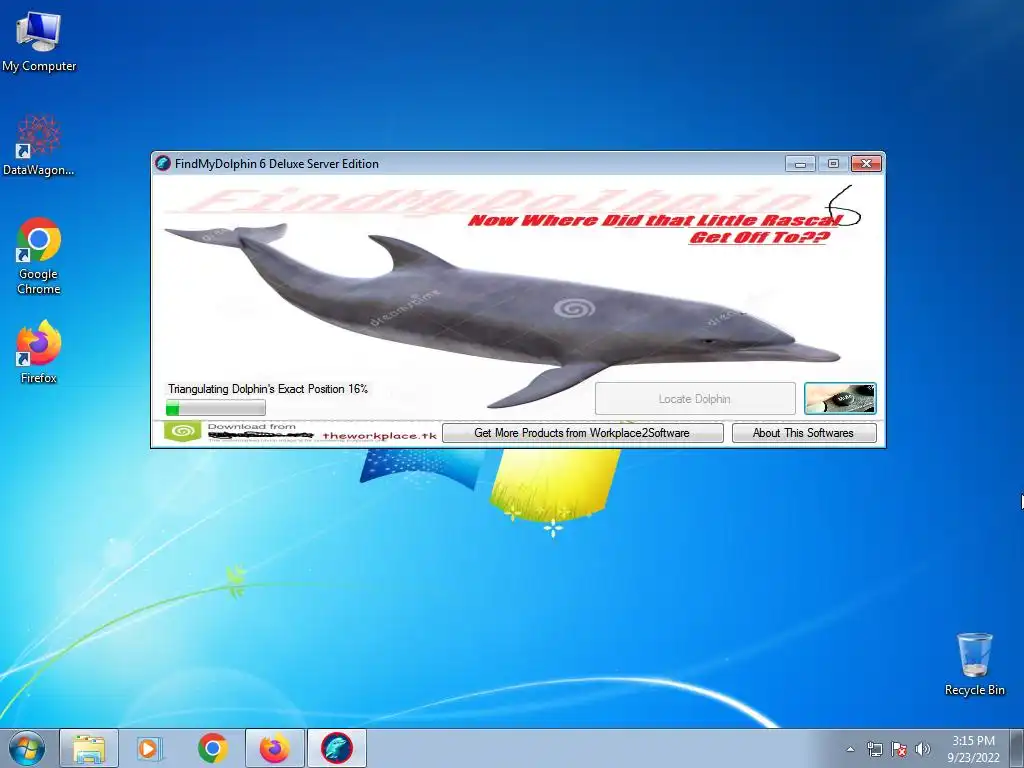
Task: Click the Triangulating Dolphin's Exact Position text
Action: tap(268, 389)
